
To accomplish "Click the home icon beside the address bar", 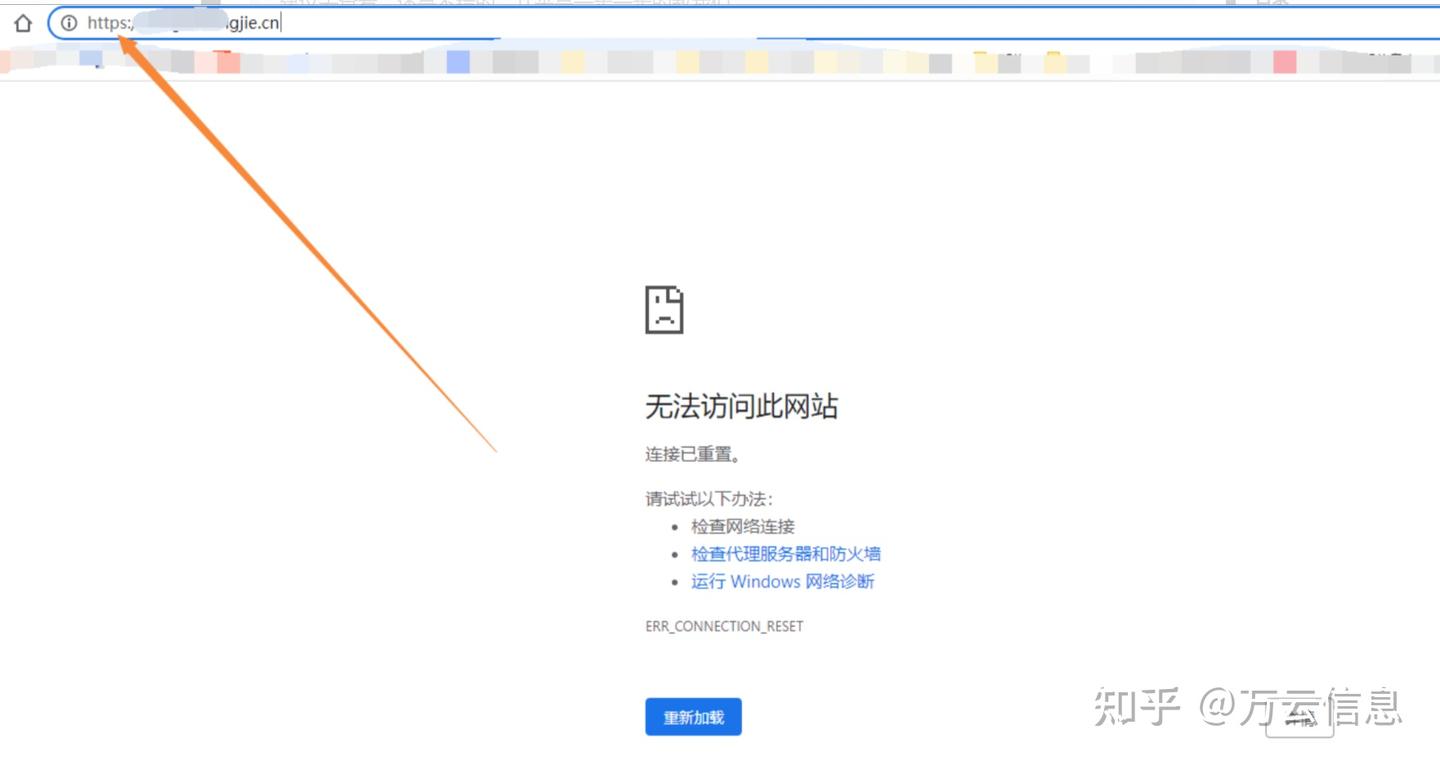I will click(x=22, y=22).
